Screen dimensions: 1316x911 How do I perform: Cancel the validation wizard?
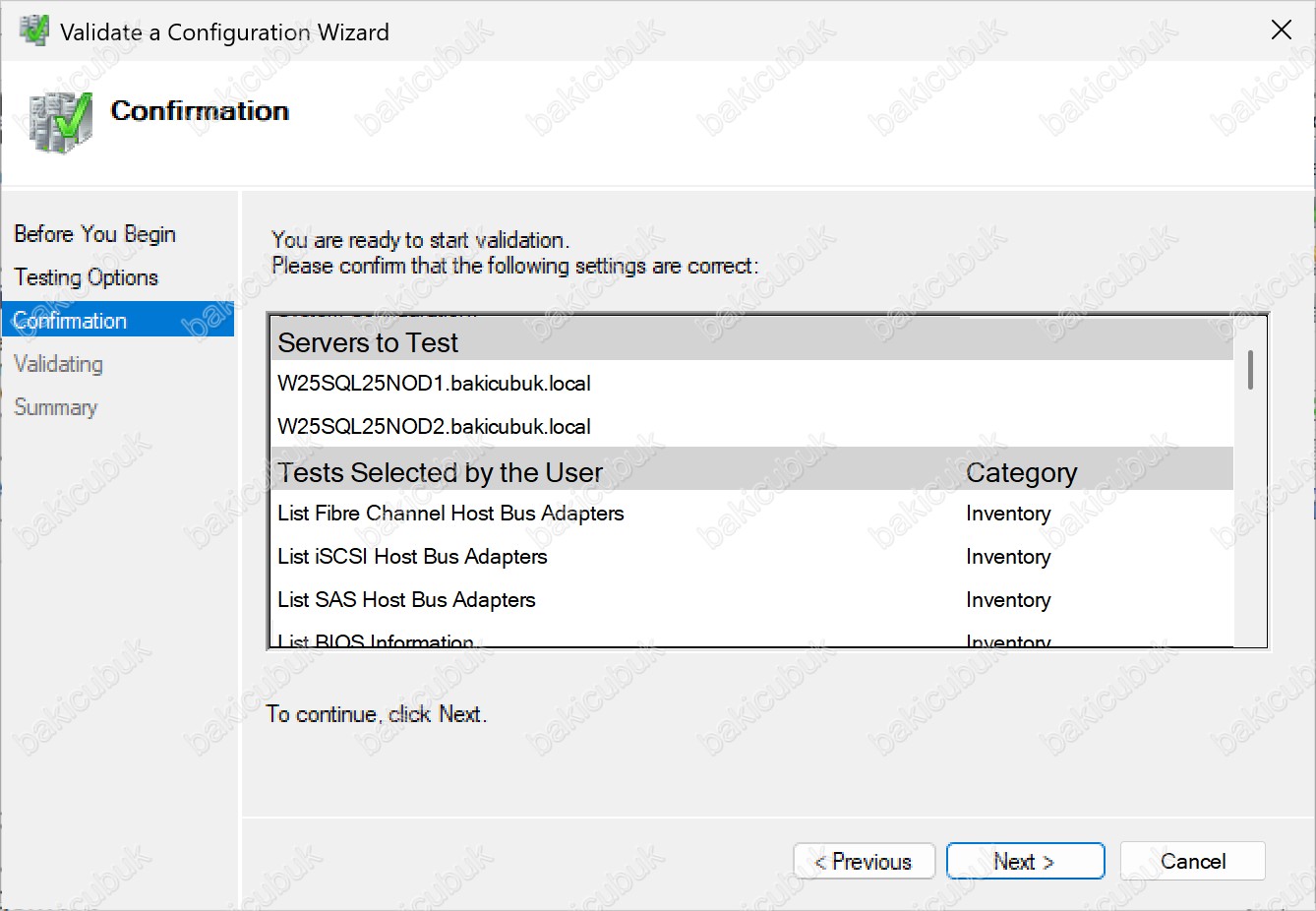(1192, 862)
